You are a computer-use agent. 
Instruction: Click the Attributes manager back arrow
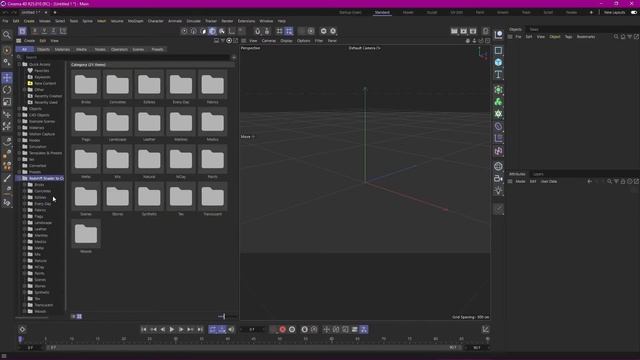(x=589, y=181)
